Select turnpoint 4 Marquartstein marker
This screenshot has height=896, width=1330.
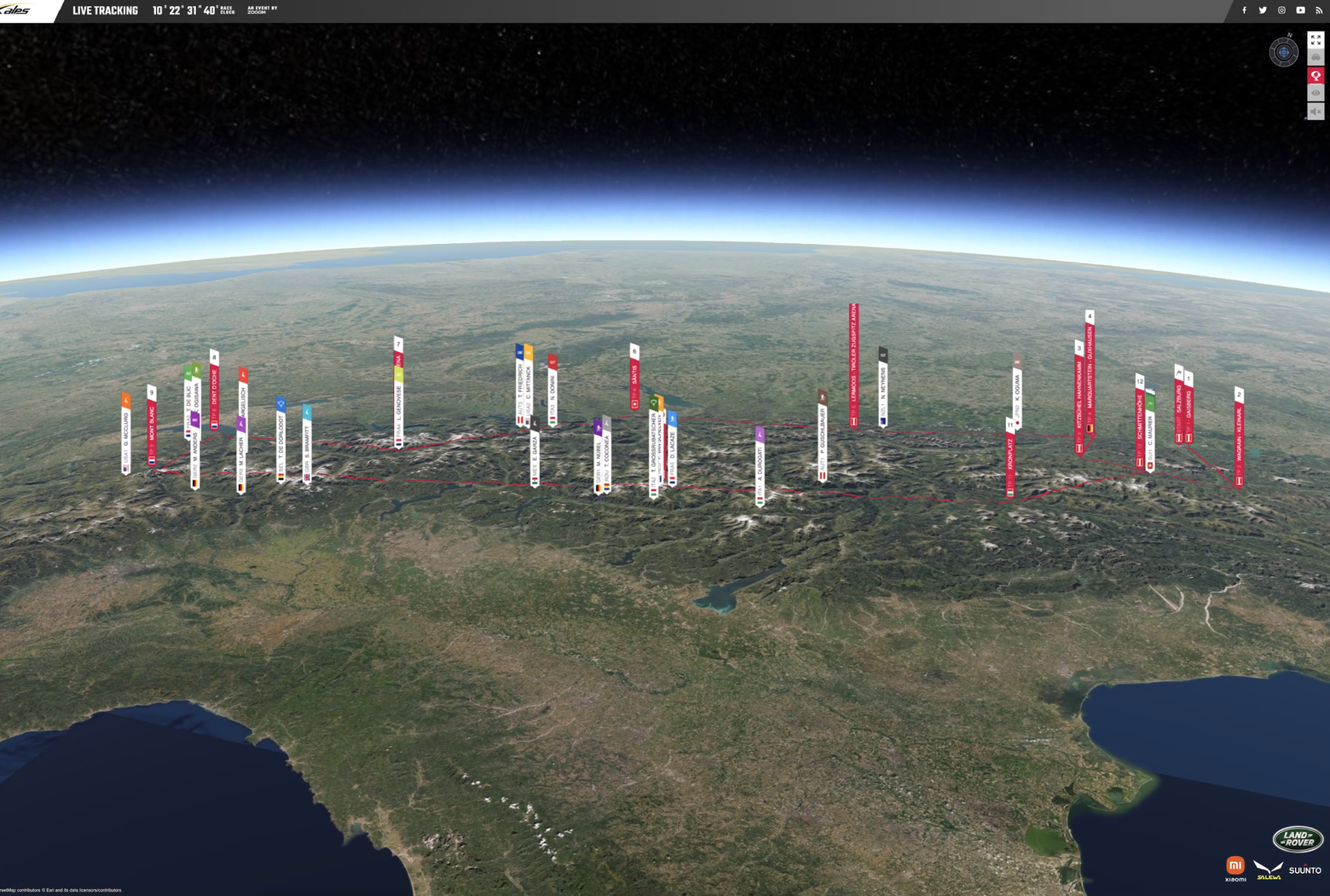pos(1090,373)
